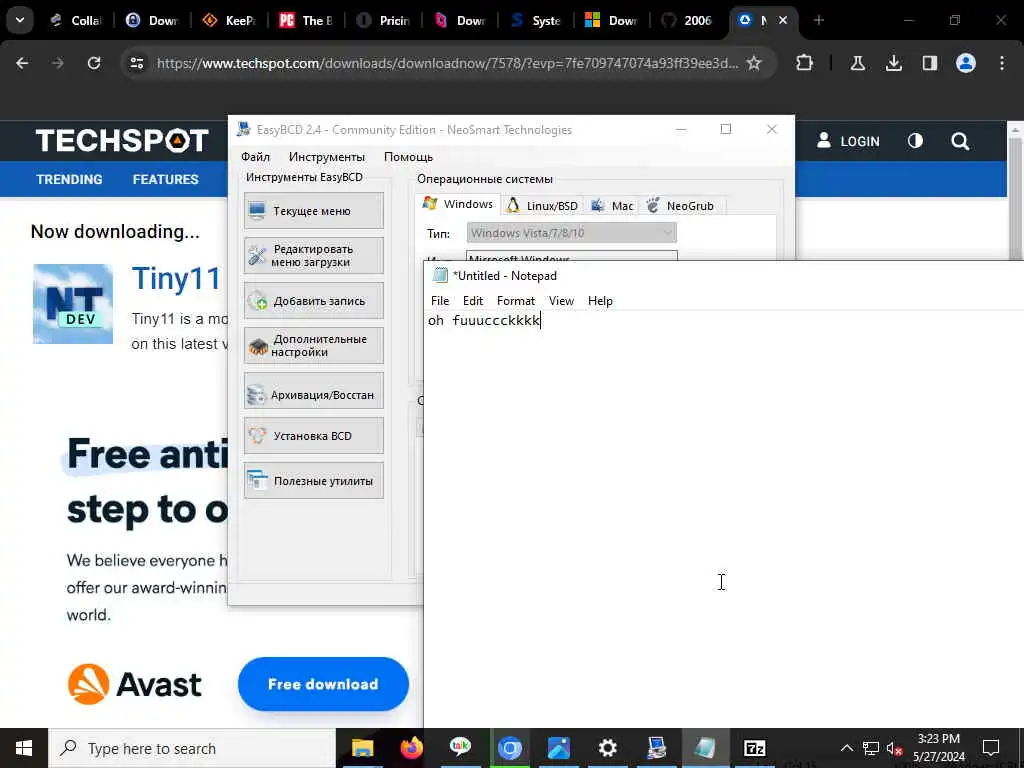Open Инструменты menu in EasyBCD

[327, 157]
